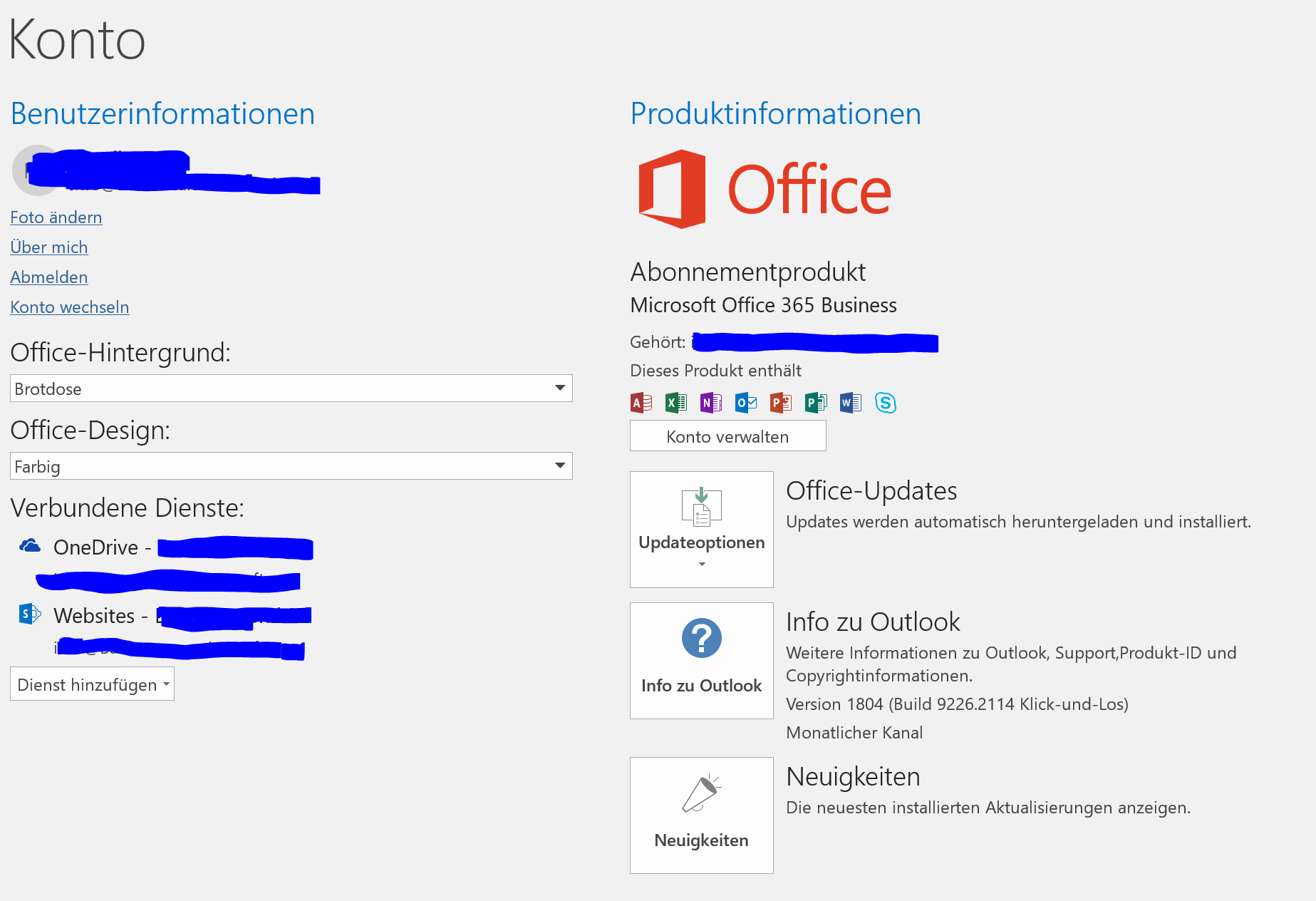Click the Produktinformationen heading
The height and width of the screenshot is (901, 1316).
click(x=776, y=114)
